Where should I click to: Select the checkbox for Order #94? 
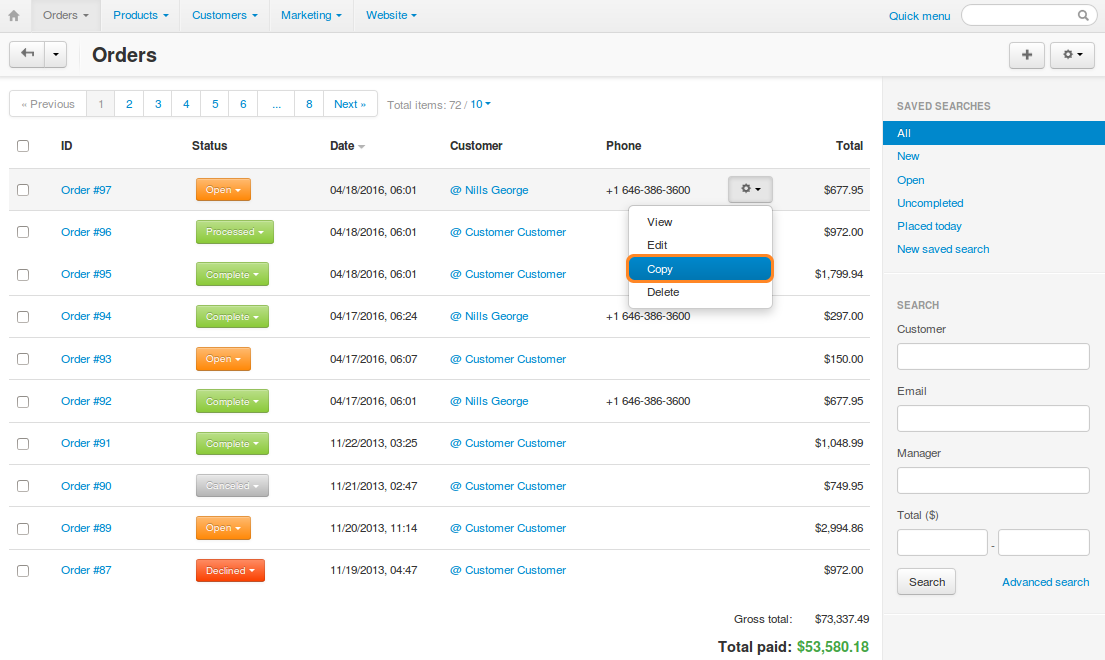tap(23, 317)
